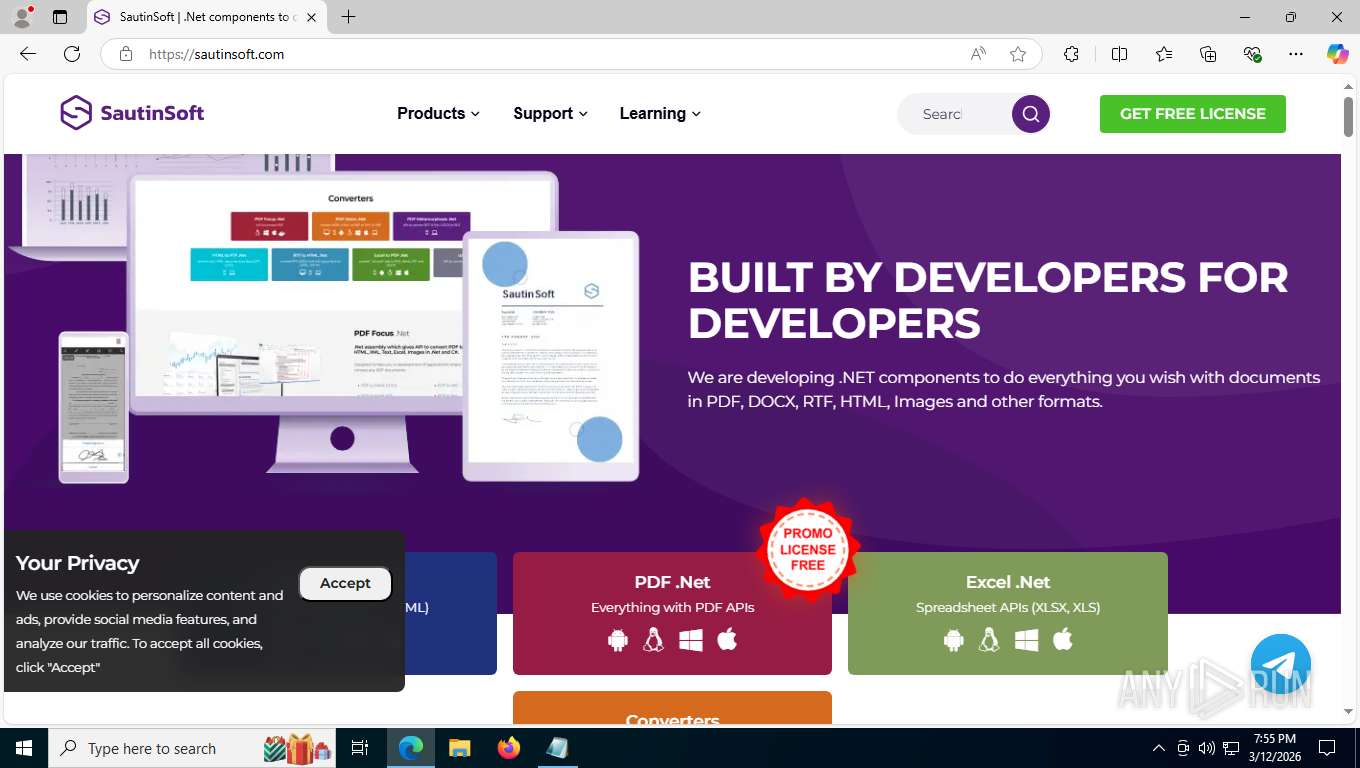Launch Firefox from taskbar
Image resolution: width=1360 pixels, height=768 pixels.
pos(509,748)
